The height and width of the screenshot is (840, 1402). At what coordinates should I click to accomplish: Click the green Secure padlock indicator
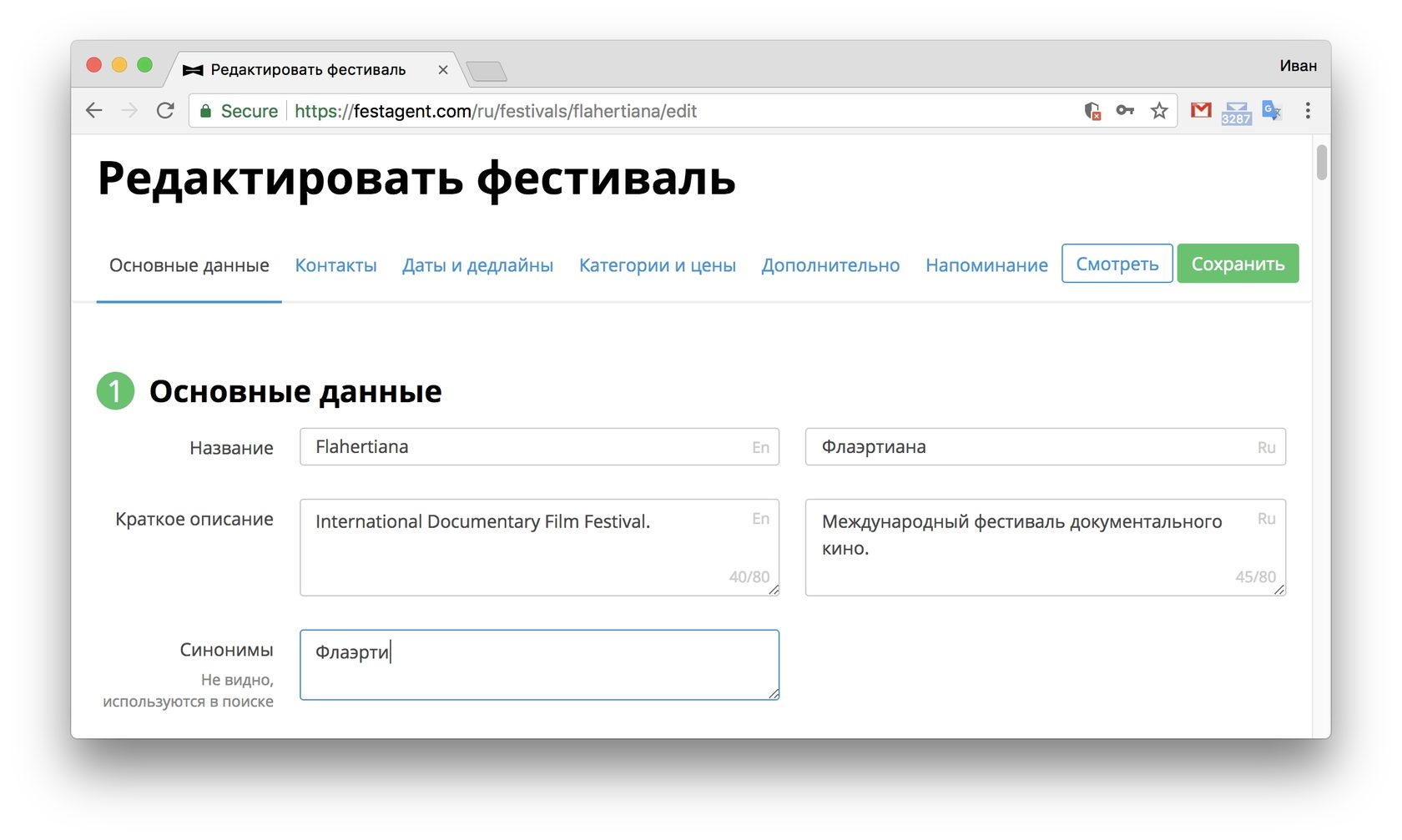238,111
